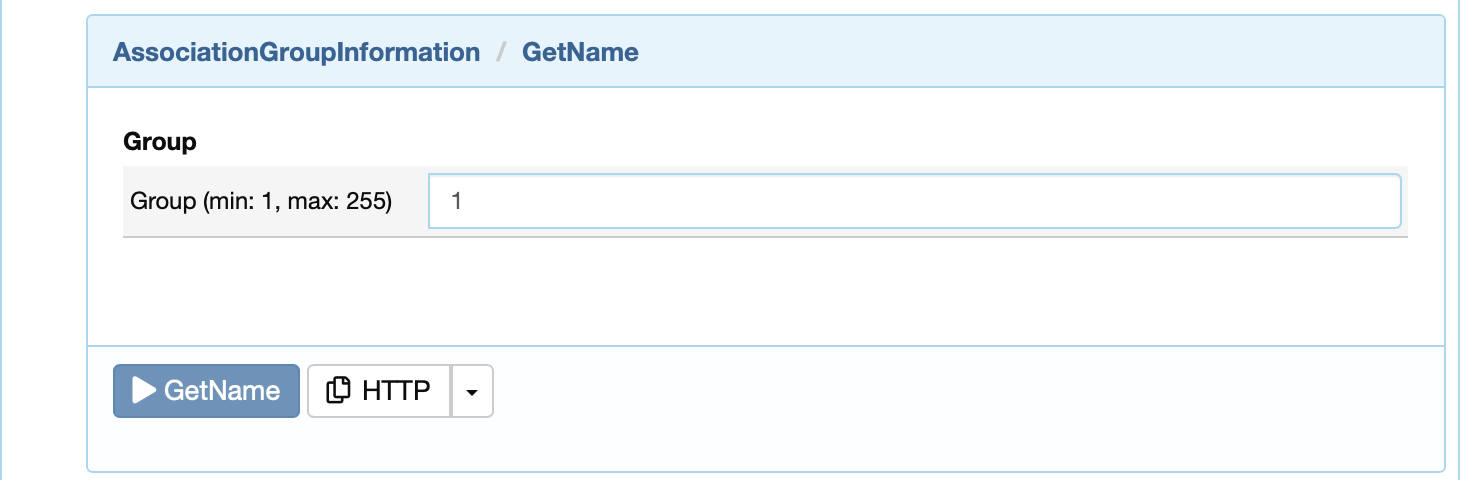This screenshot has height=480, width=1460.
Task: Click the footer area right of HTTP dropdown
Action: click(x=968, y=391)
